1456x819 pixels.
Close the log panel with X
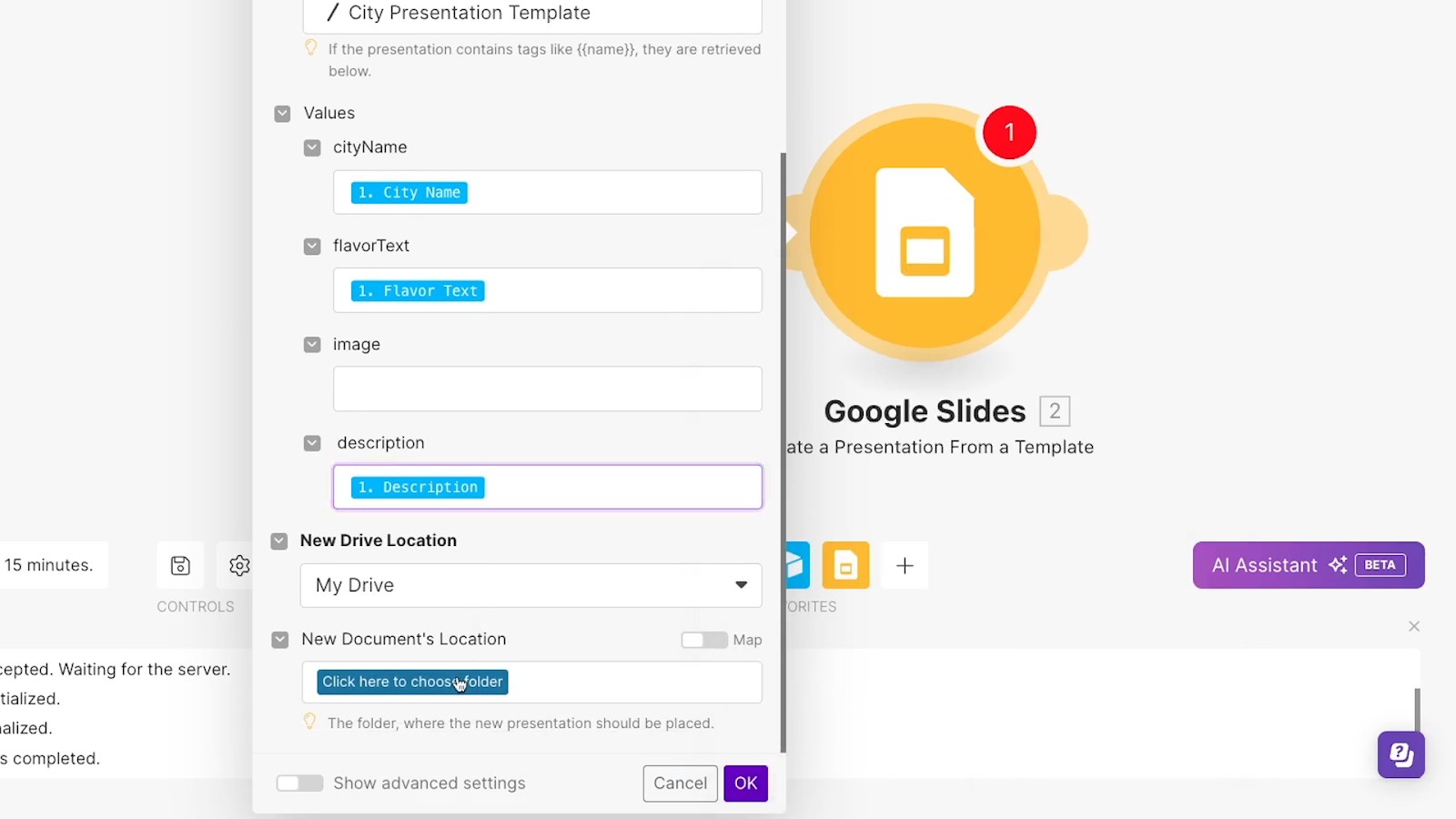(x=1414, y=626)
